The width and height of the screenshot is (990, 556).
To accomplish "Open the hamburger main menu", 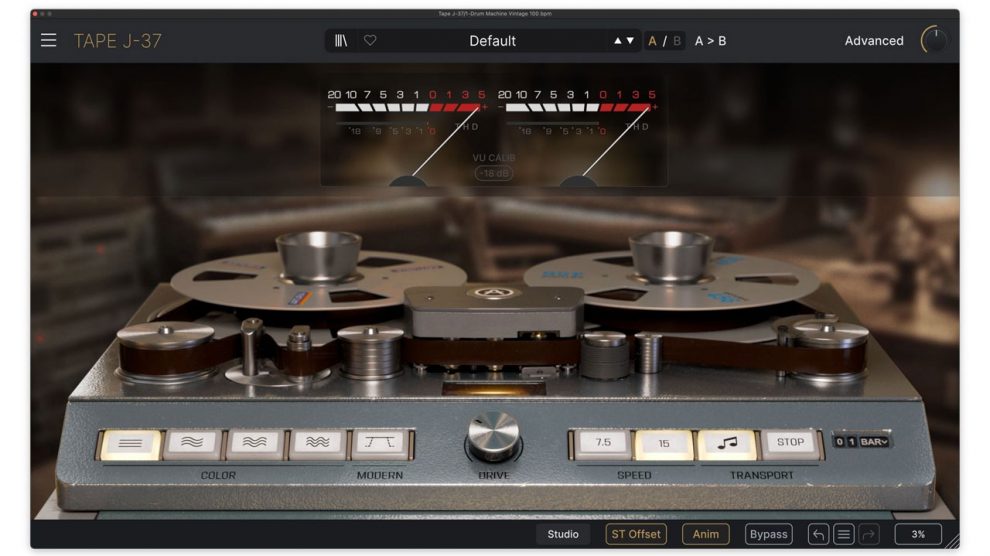I will (x=48, y=41).
